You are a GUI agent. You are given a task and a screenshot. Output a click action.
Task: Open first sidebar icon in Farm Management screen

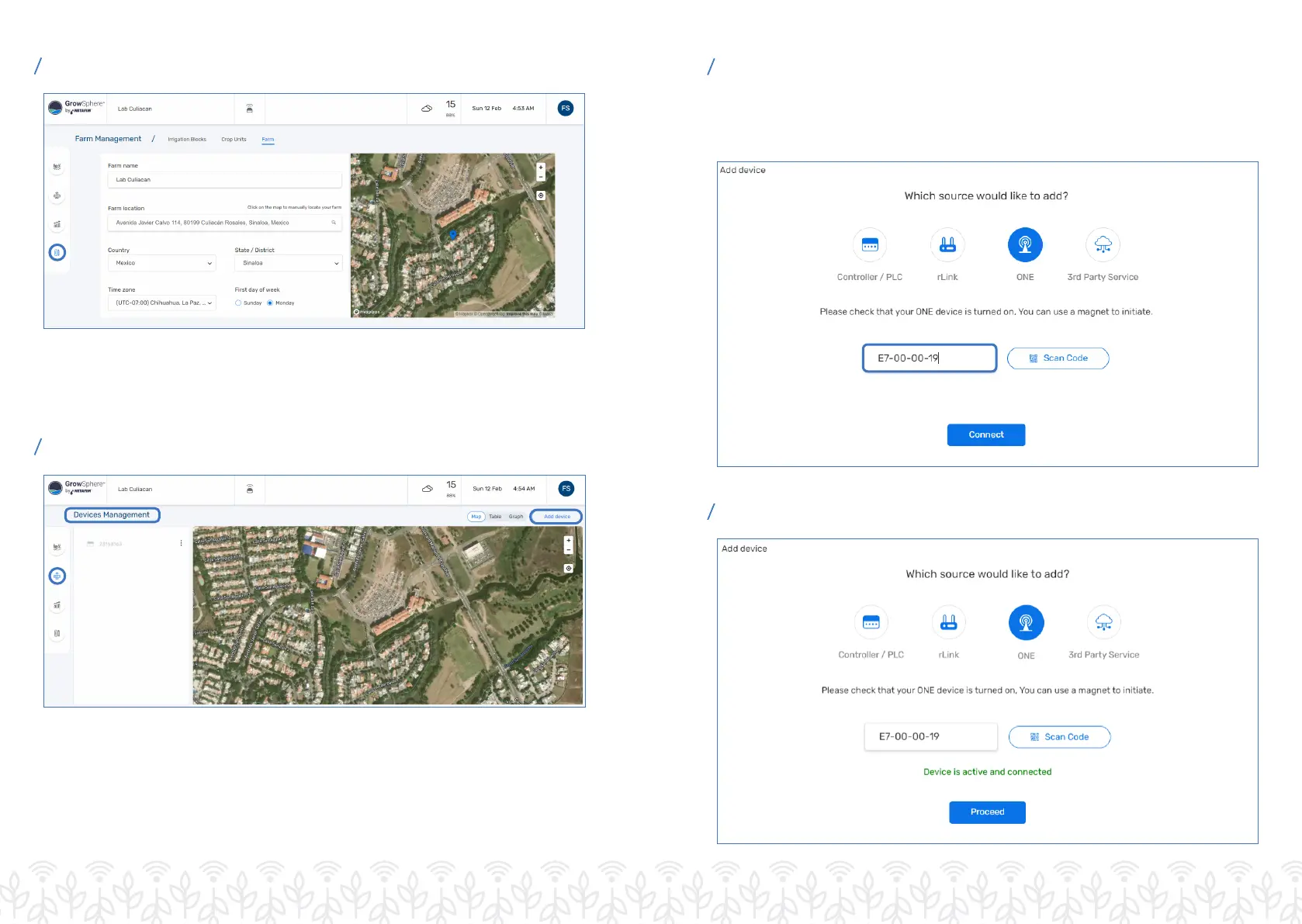coord(57,167)
